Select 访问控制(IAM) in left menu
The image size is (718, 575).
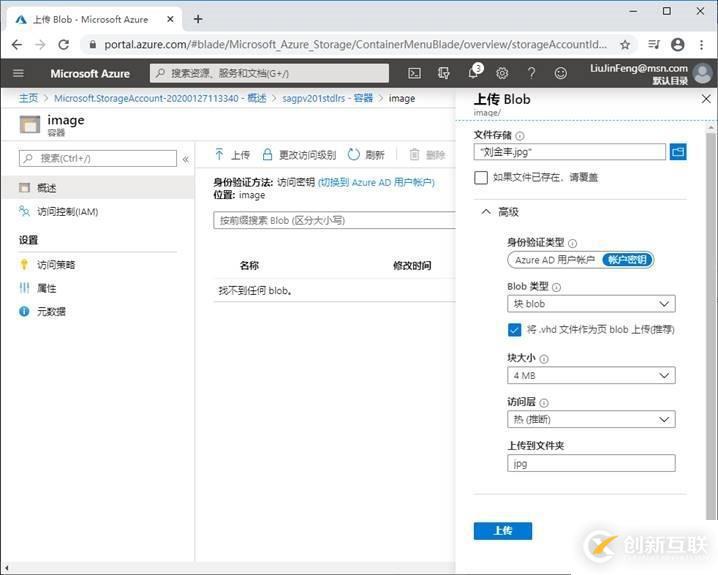pyautogui.click(x=67, y=212)
